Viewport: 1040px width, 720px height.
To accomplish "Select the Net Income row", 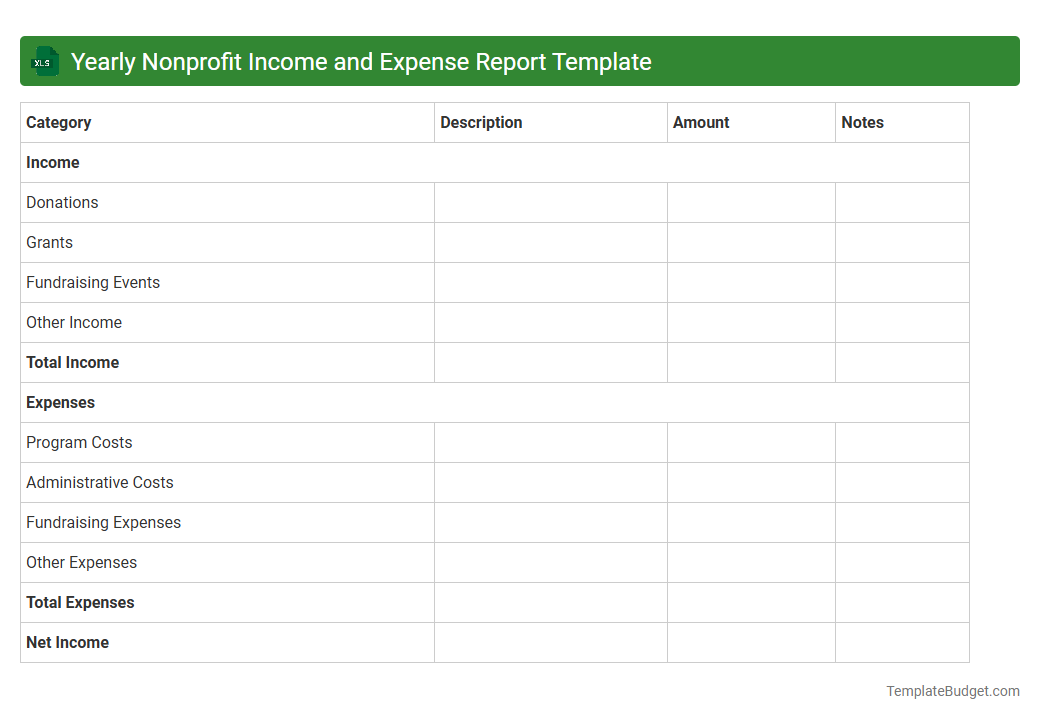I will [67, 642].
